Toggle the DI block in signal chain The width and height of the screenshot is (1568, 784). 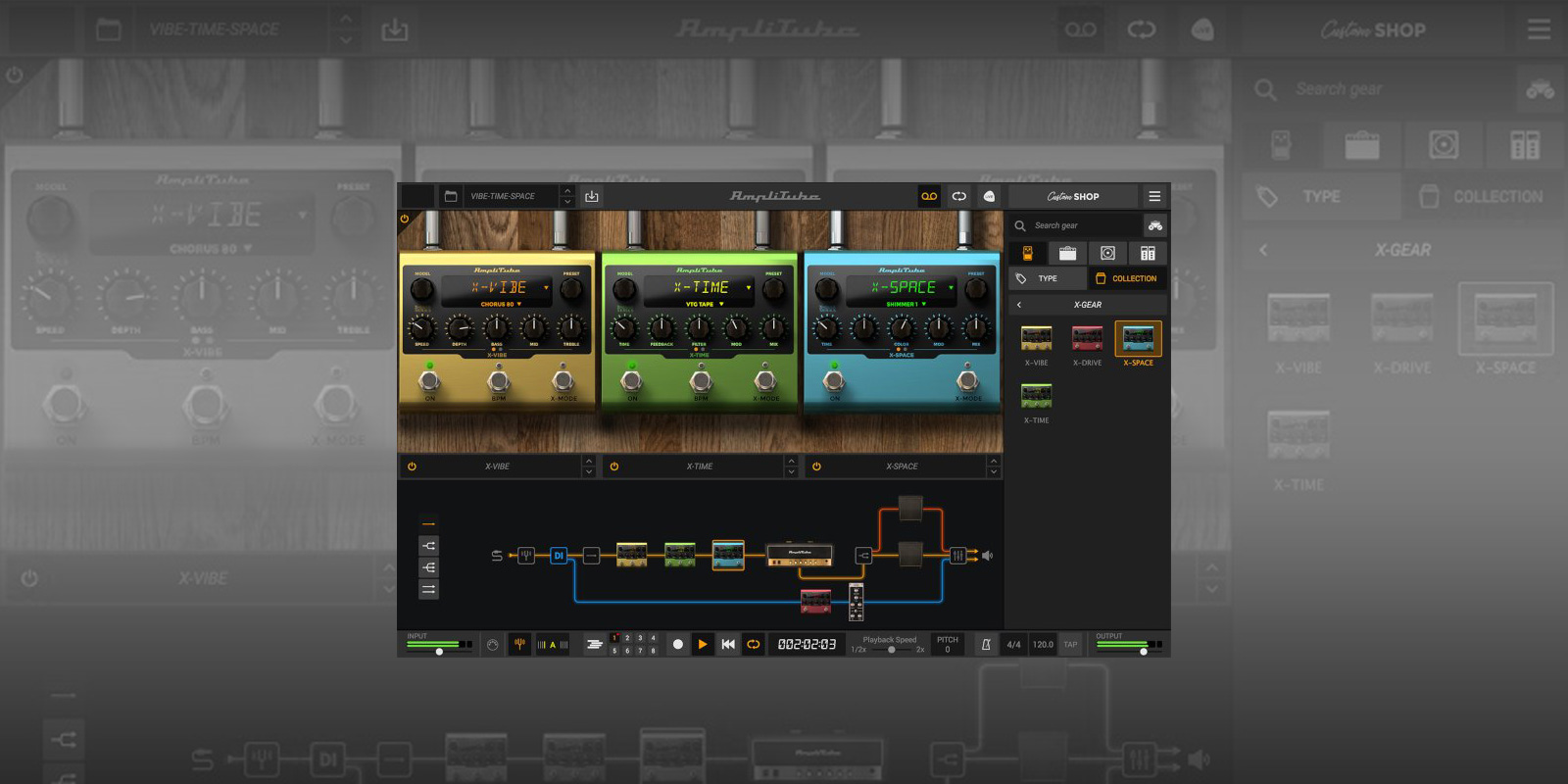(559, 556)
